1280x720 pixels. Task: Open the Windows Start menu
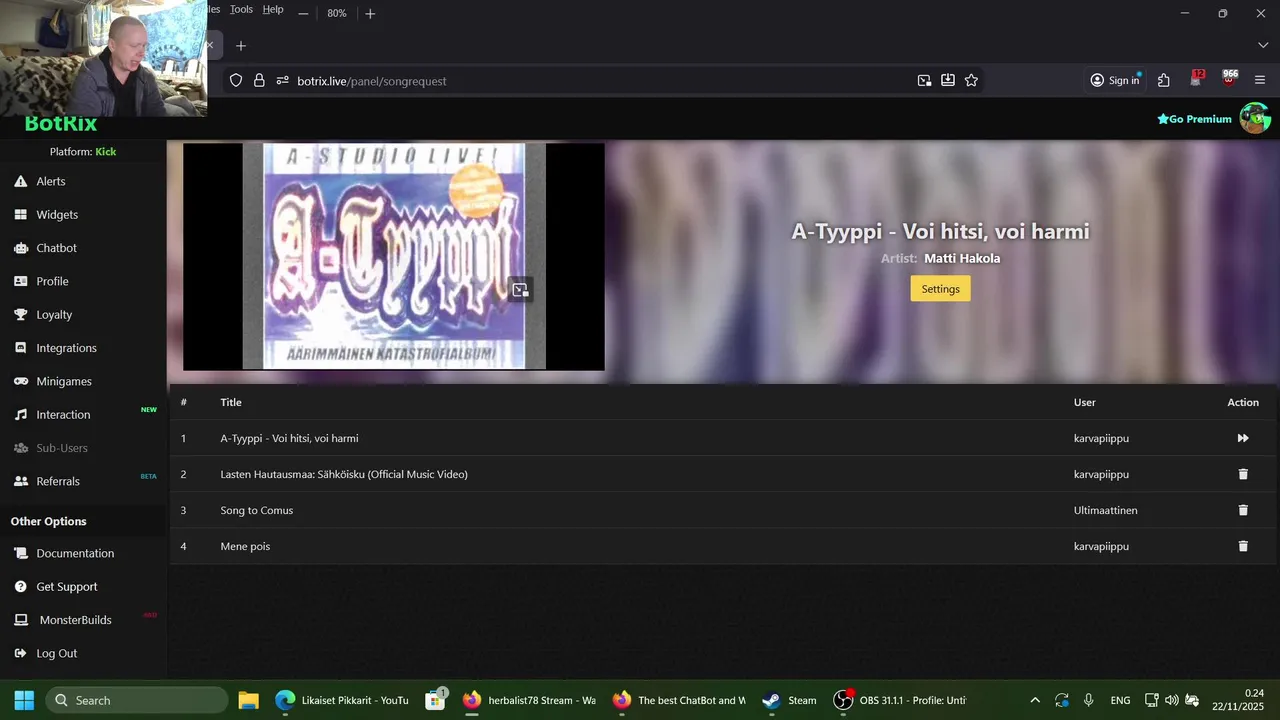24,700
